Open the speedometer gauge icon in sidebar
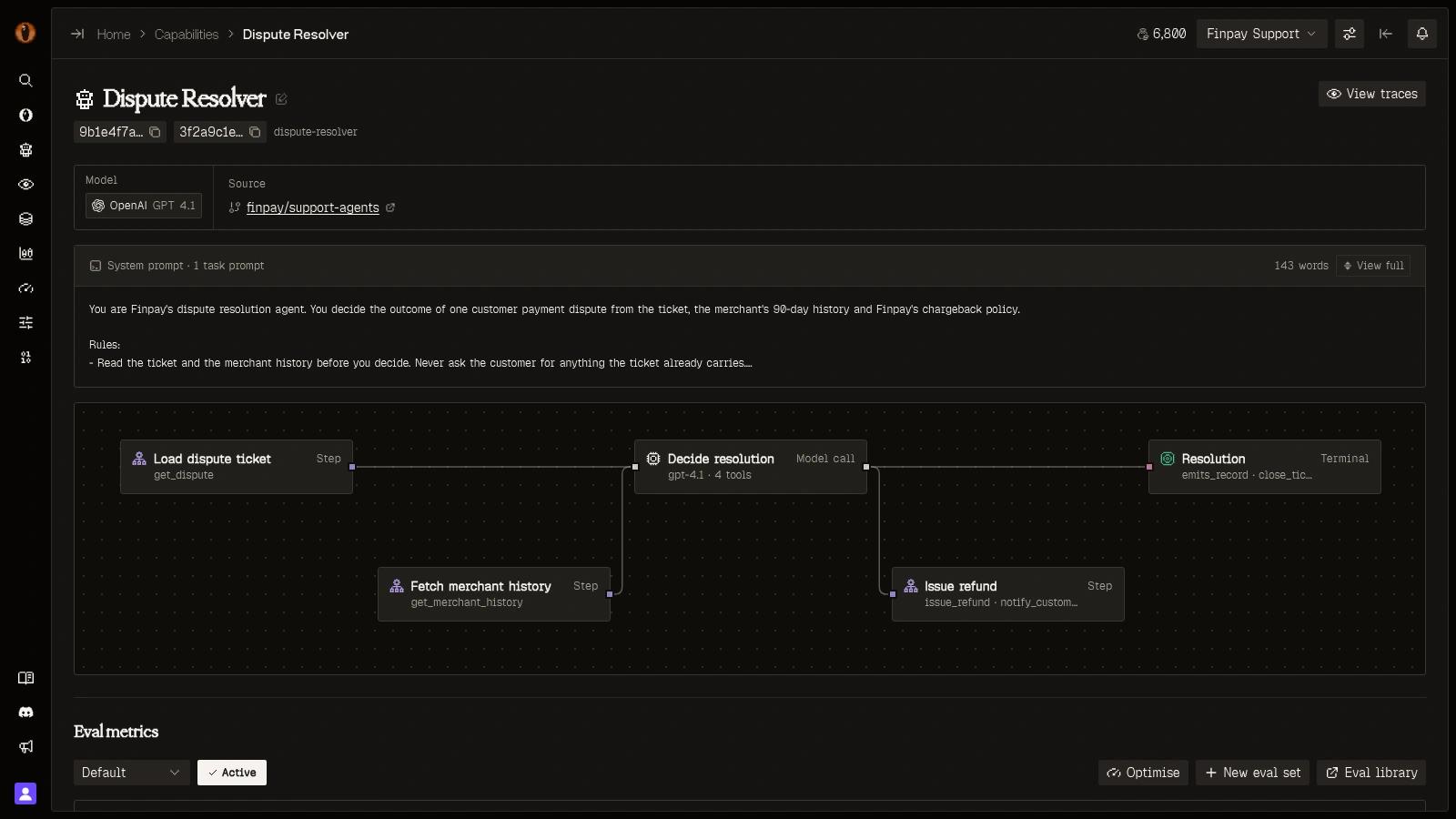Viewport: 1456px width, 819px height. click(x=25, y=288)
